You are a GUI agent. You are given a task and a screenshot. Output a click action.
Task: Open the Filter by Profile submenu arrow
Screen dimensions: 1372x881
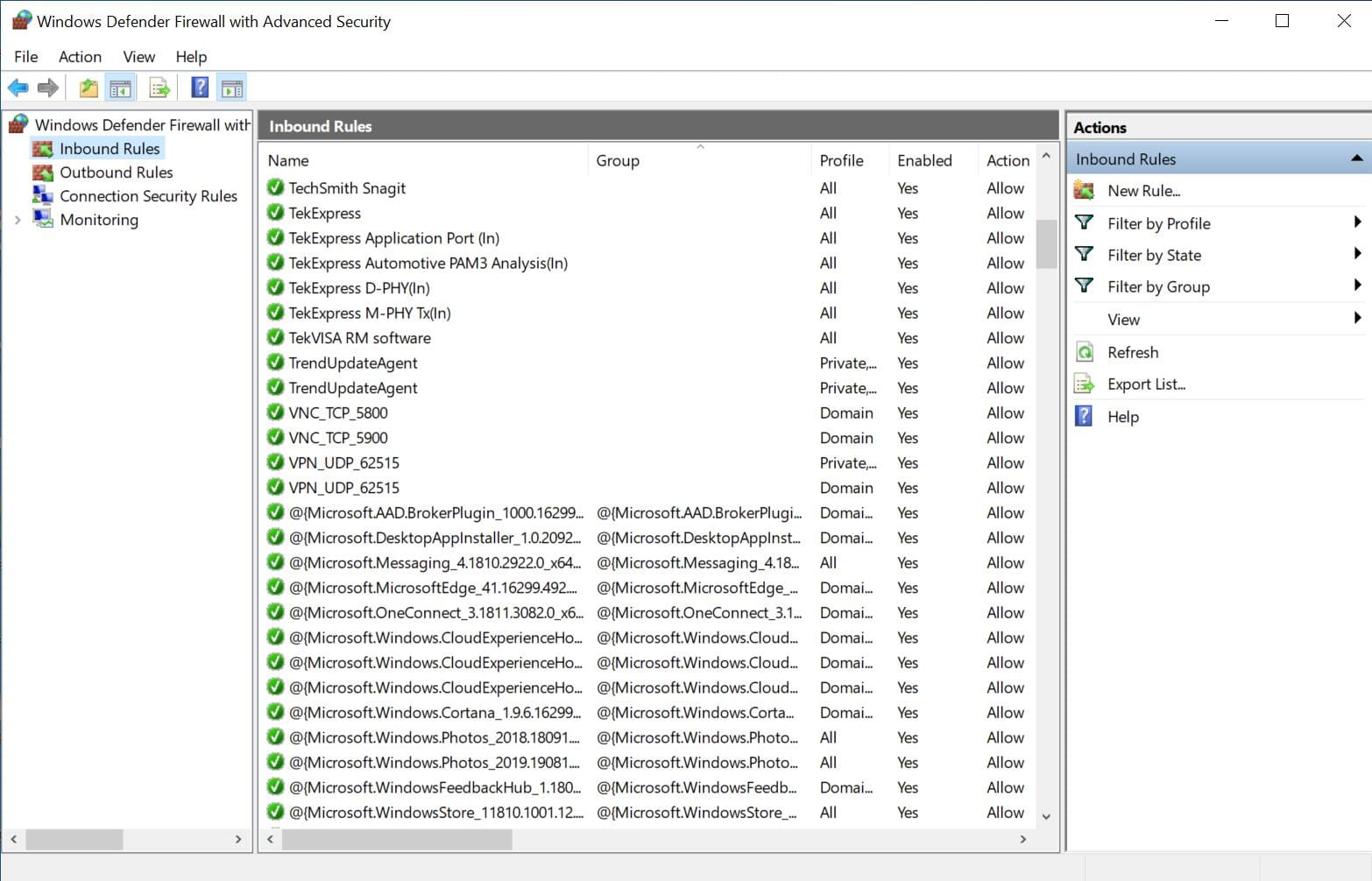click(x=1356, y=222)
